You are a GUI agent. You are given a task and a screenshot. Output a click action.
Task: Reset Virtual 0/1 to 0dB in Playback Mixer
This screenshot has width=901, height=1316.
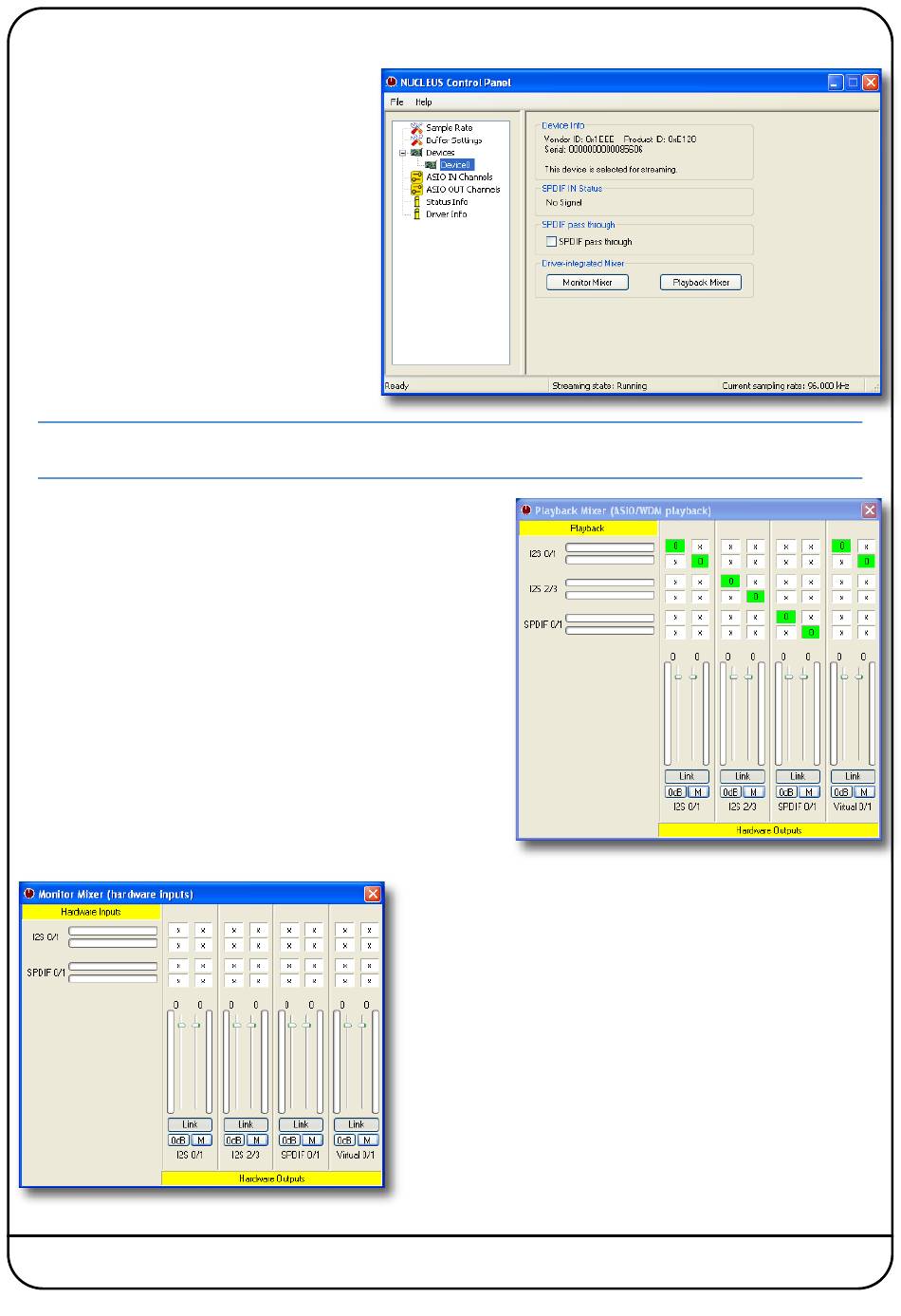click(x=841, y=792)
